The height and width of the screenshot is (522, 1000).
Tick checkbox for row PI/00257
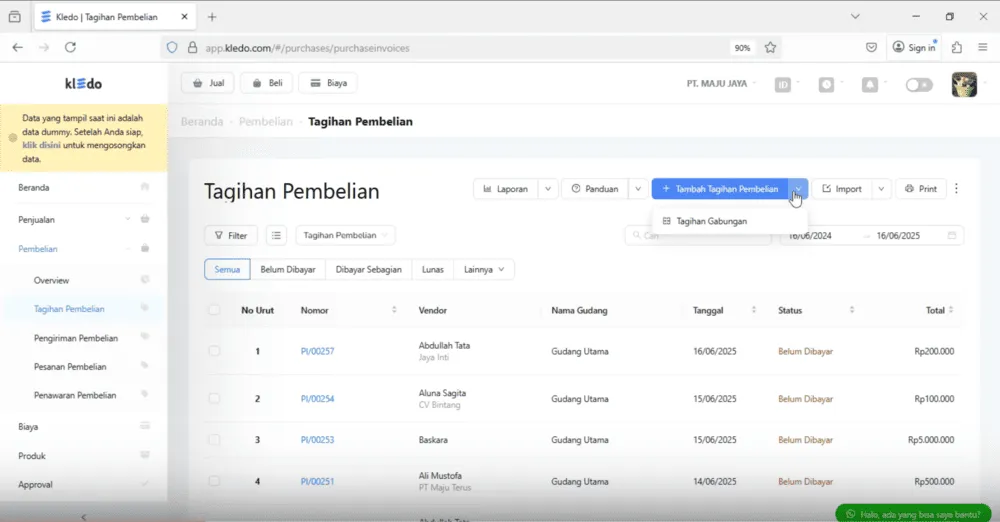tap(214, 351)
